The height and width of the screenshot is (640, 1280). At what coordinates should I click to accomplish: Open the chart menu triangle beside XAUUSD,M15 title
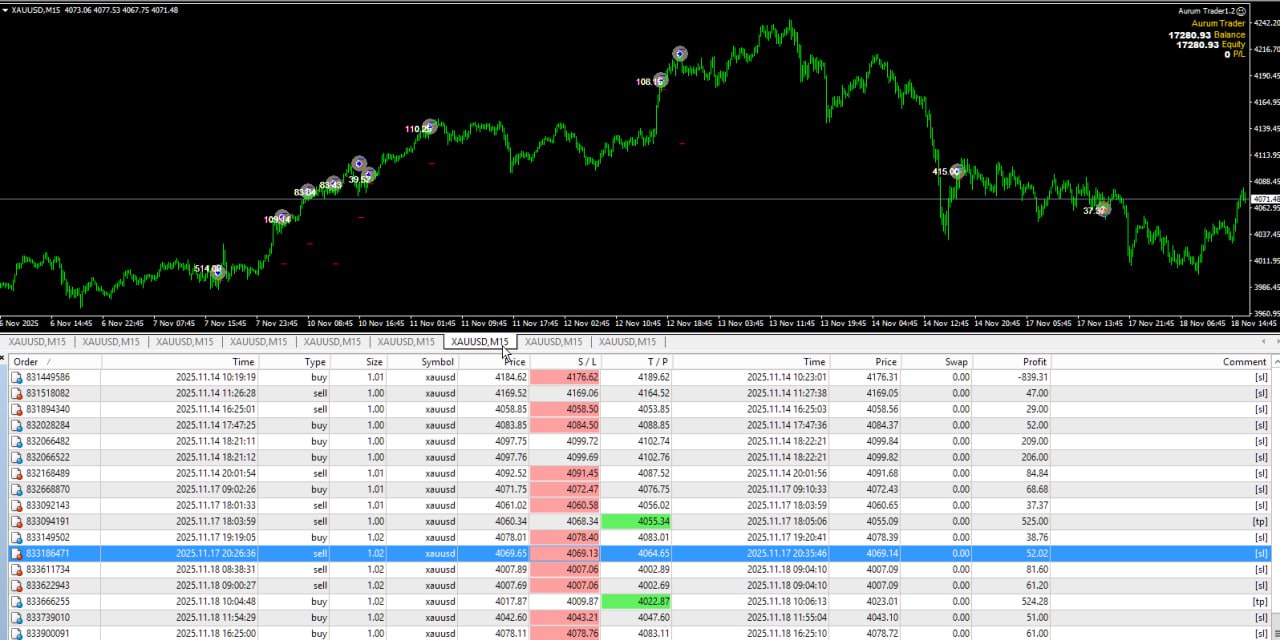point(5,10)
